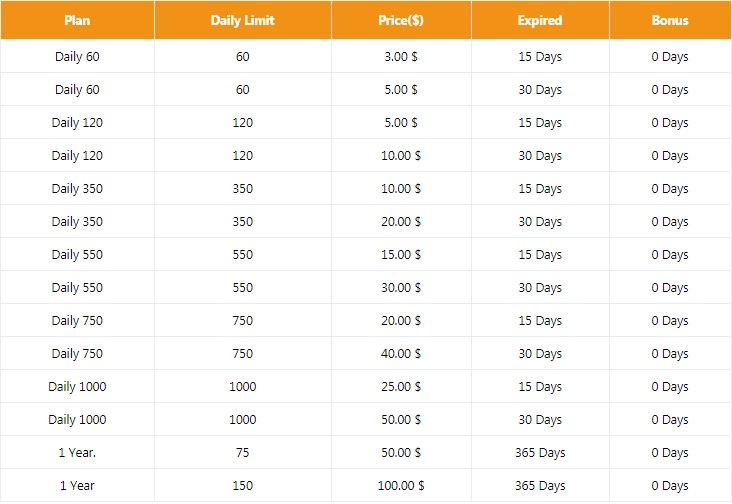Select the Daily 60 plan at 3.00 $

pos(77,57)
